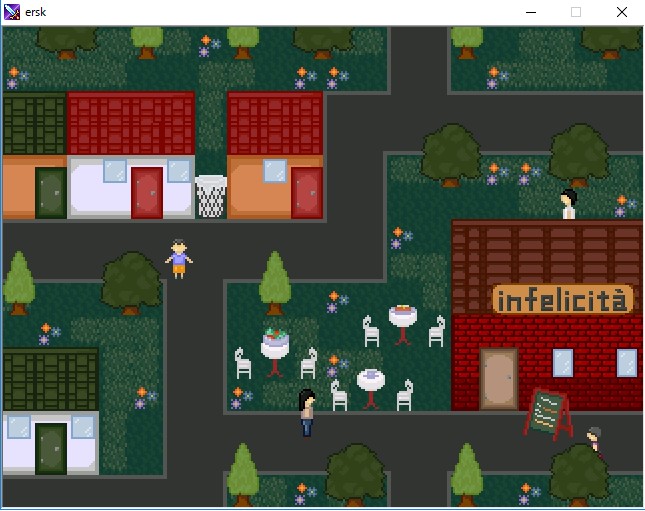Click the blond character in purple shirt
Viewport: 645px width, 511px height.
pyautogui.click(x=178, y=258)
